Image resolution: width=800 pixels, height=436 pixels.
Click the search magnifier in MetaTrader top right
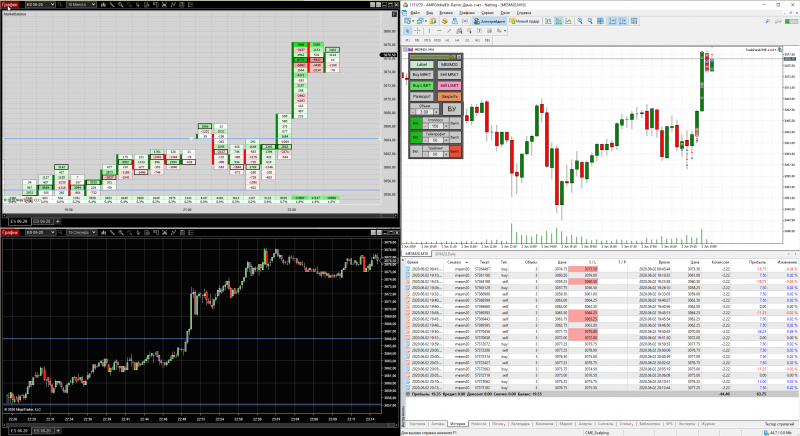point(767,21)
